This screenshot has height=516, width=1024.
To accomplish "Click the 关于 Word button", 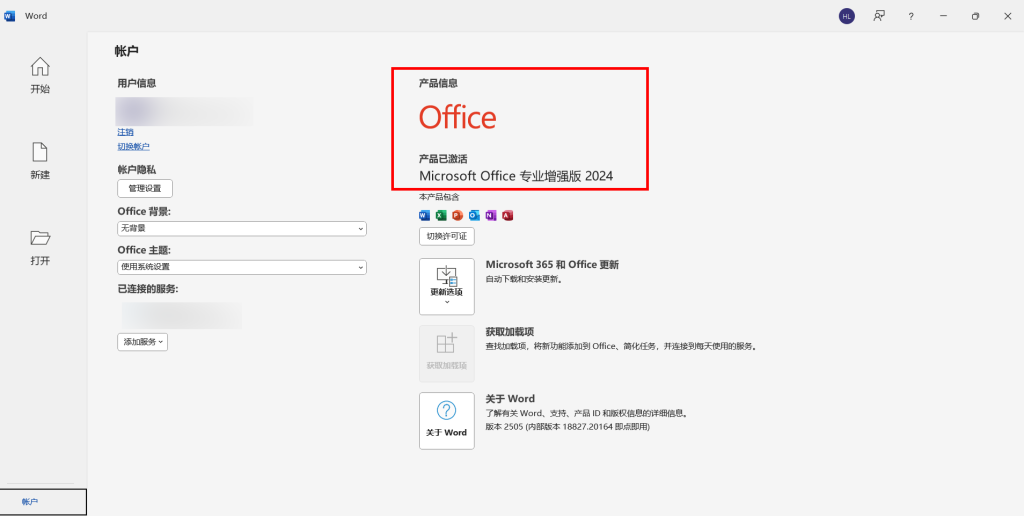I will pos(447,421).
